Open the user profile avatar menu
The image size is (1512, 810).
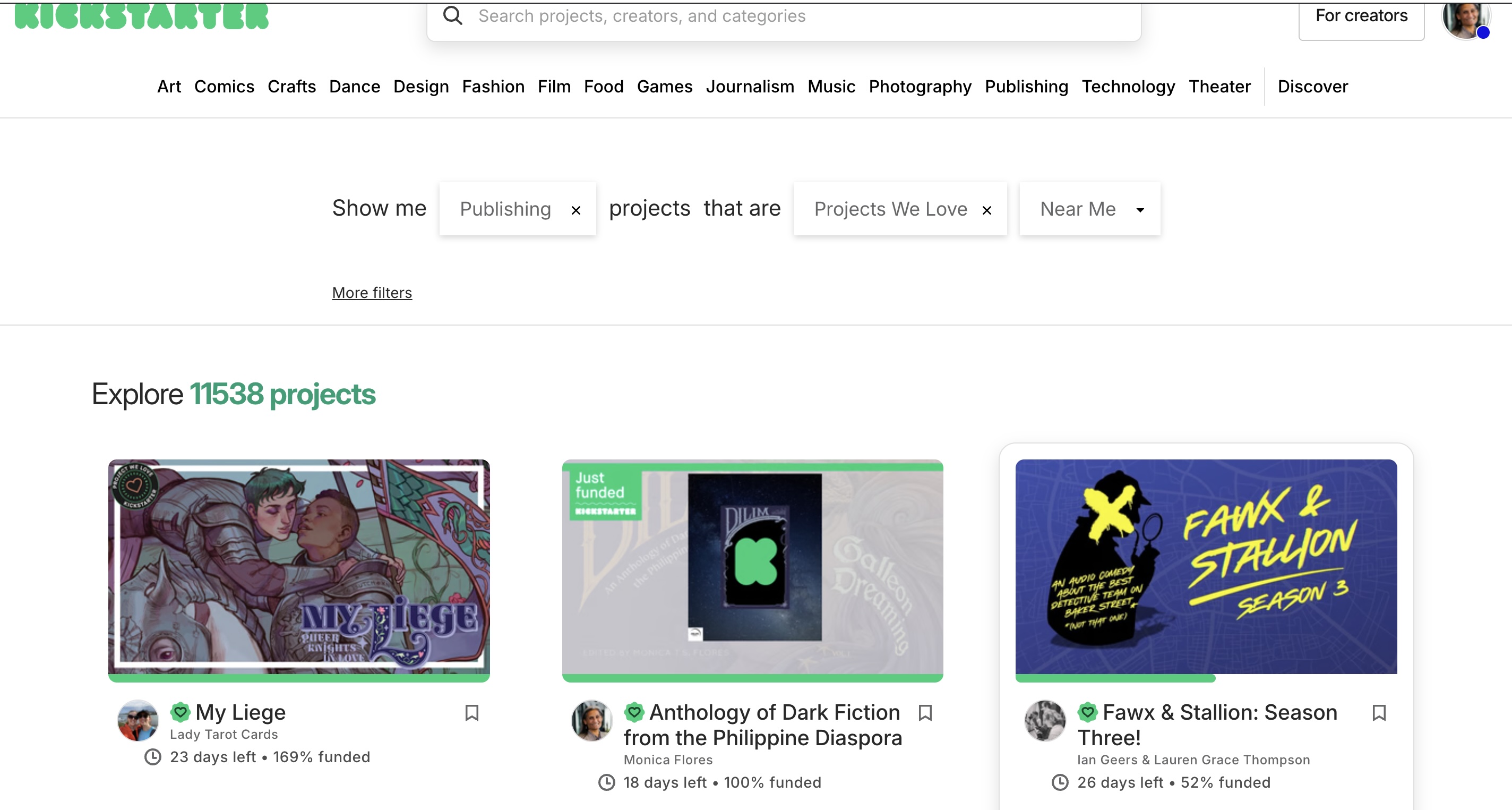click(x=1466, y=19)
